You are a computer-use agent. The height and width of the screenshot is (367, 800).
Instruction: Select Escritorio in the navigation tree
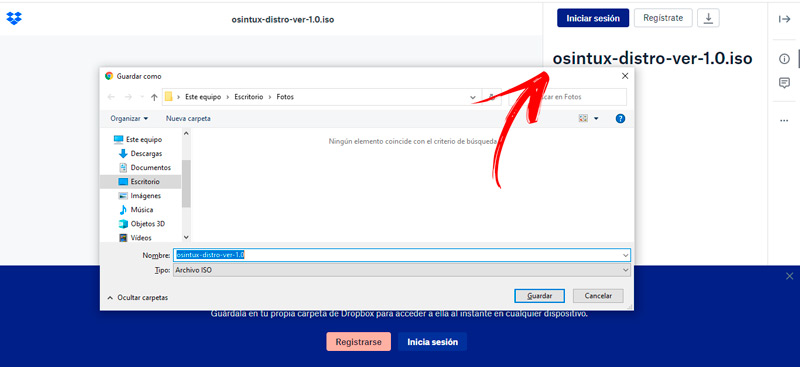140,182
